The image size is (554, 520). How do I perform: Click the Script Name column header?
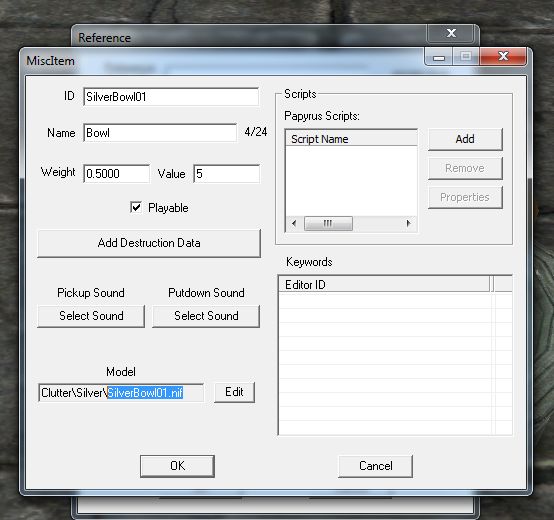[351, 139]
